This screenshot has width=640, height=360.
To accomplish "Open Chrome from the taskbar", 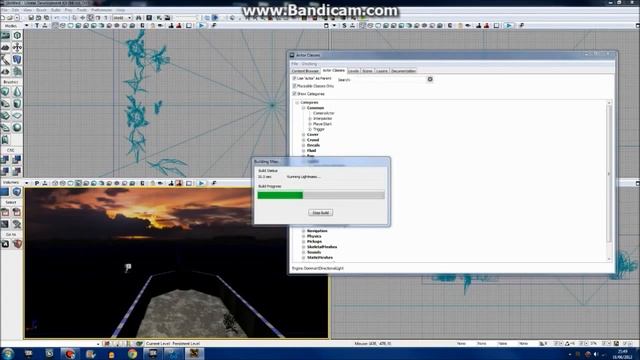I will point(132,353).
